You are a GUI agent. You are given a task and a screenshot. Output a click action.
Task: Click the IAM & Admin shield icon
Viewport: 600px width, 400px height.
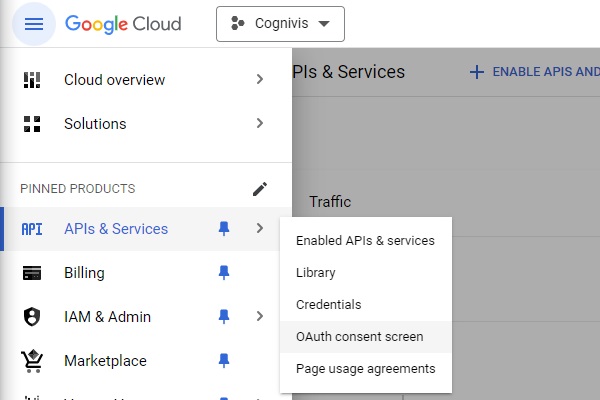pos(32,317)
